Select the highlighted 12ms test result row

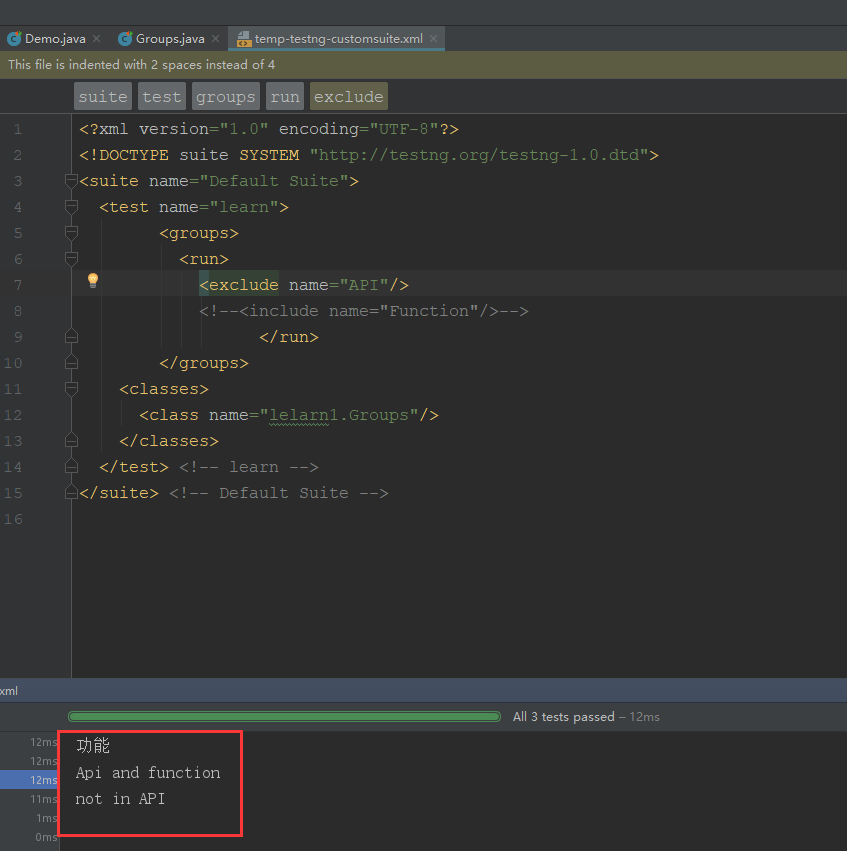(30, 780)
